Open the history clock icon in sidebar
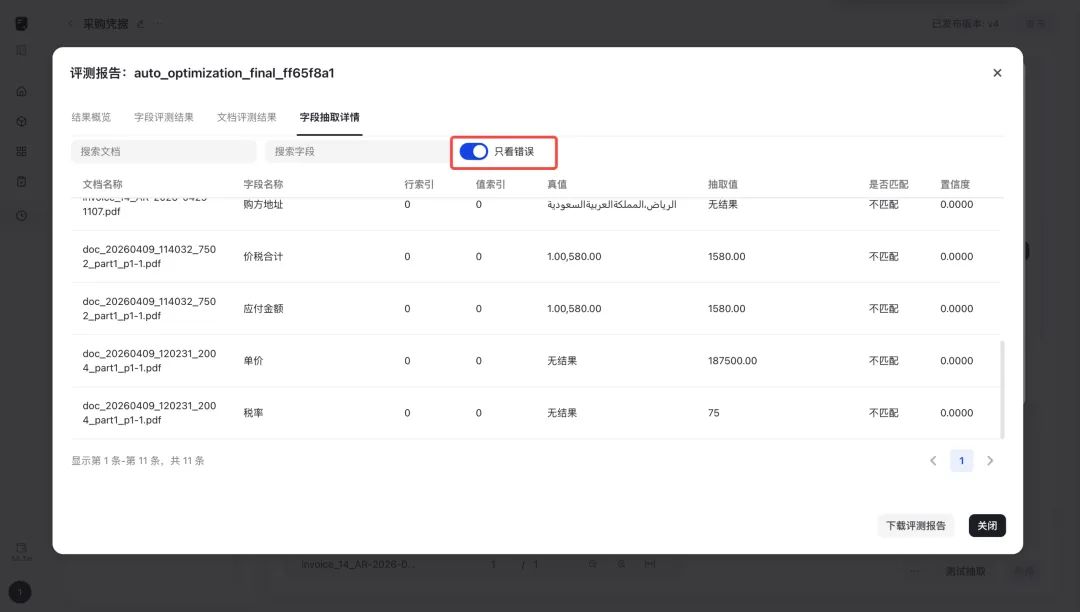 click(21, 215)
